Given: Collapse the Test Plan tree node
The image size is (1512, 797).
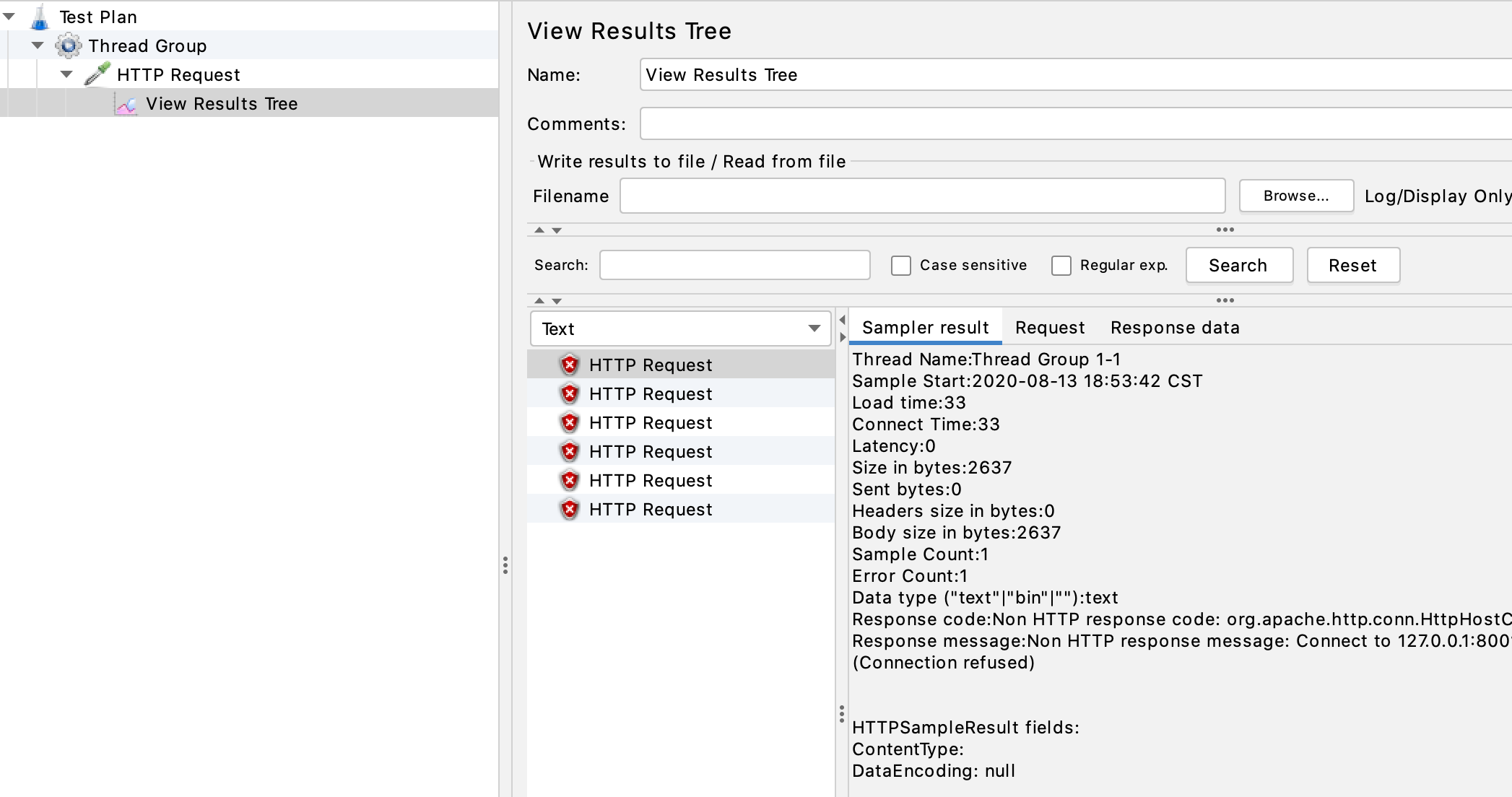Looking at the screenshot, I should coord(9,17).
